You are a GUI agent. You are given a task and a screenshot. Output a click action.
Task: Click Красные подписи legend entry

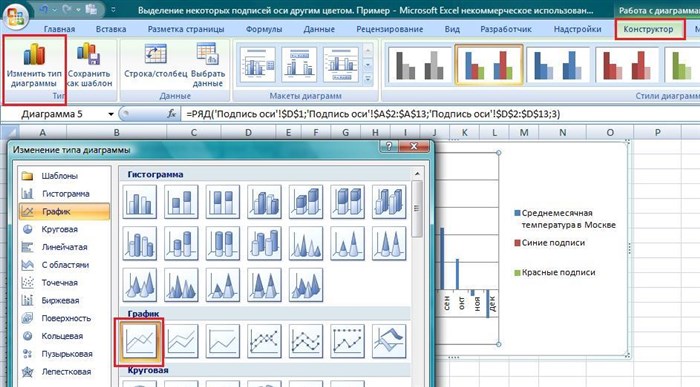[555, 272]
